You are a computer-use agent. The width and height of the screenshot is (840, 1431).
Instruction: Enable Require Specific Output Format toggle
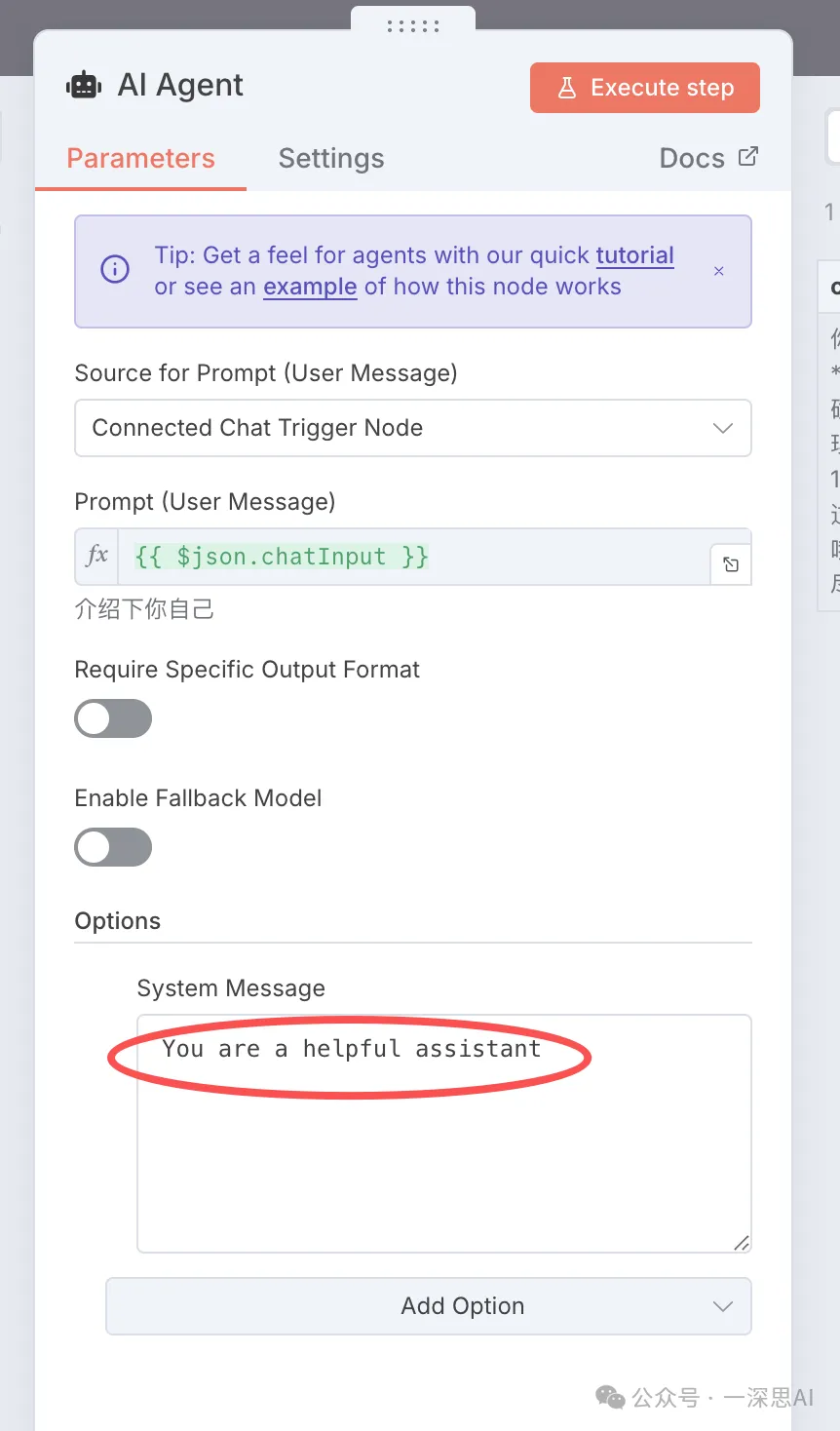(x=113, y=719)
